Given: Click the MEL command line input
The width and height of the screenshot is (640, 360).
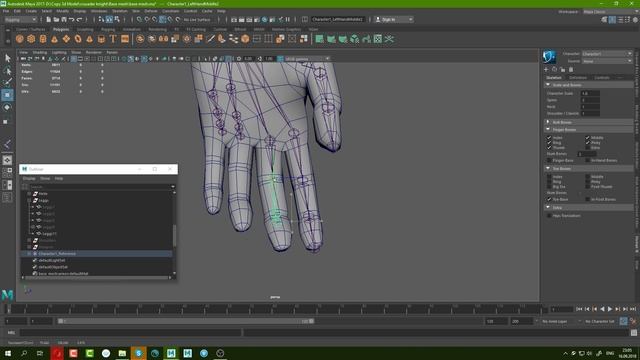Looking at the screenshot, I should pyautogui.click(x=131, y=333).
